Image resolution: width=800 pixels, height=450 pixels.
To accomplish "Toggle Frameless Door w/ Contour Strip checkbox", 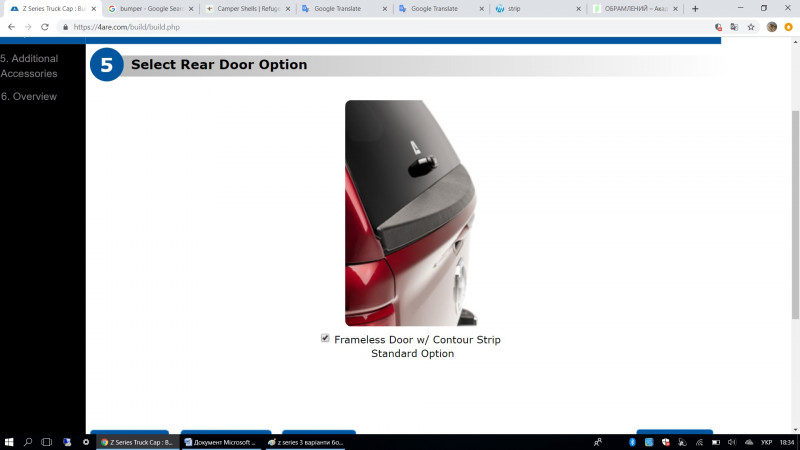I will pos(325,338).
